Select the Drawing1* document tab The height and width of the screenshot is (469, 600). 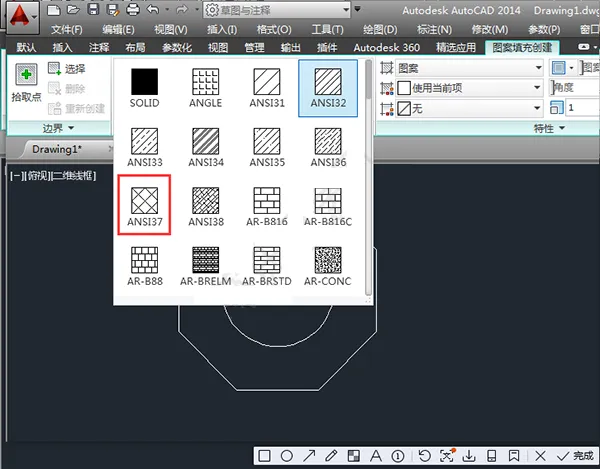(x=57, y=149)
